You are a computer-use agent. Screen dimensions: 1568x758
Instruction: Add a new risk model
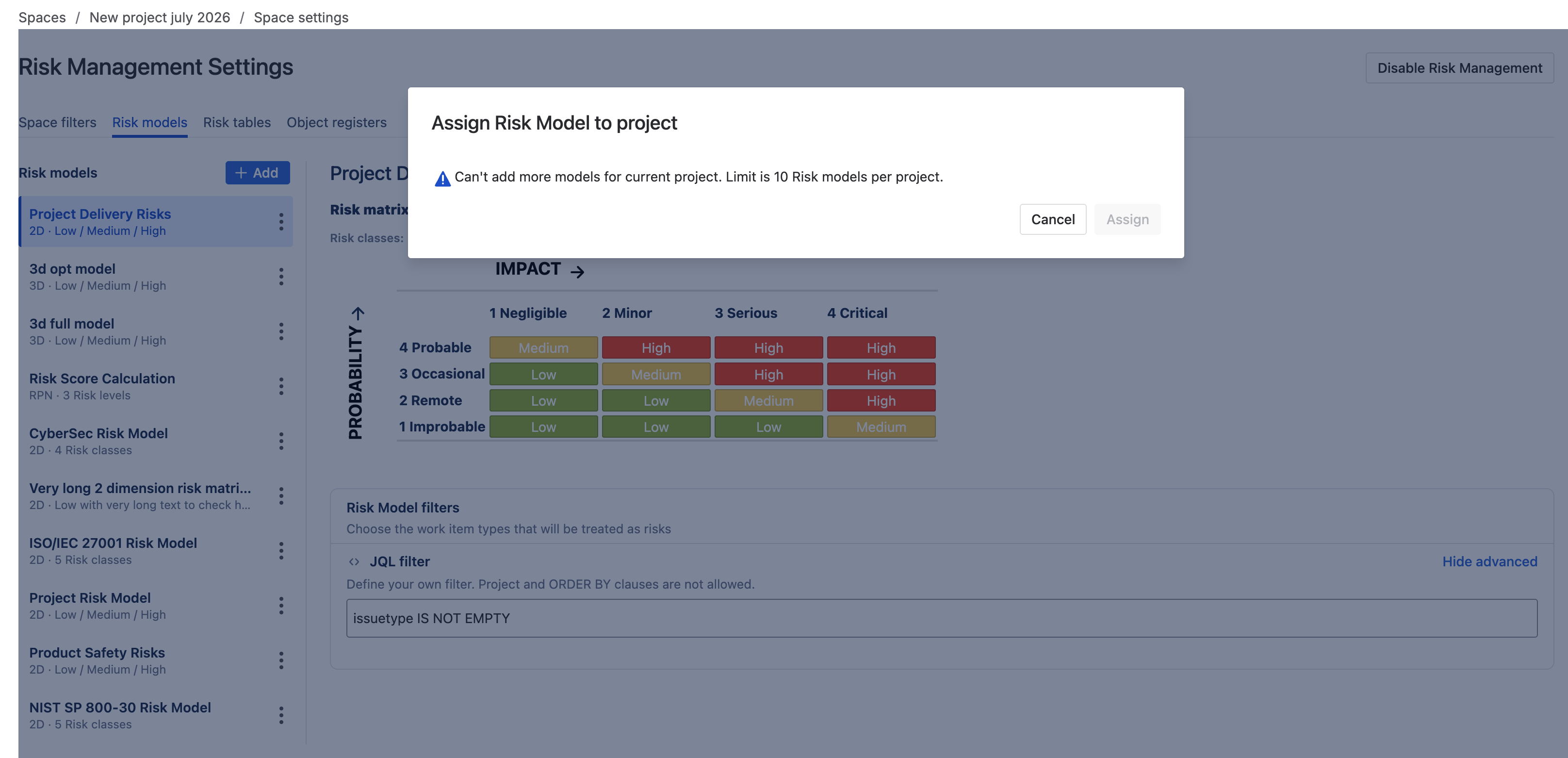click(x=258, y=173)
